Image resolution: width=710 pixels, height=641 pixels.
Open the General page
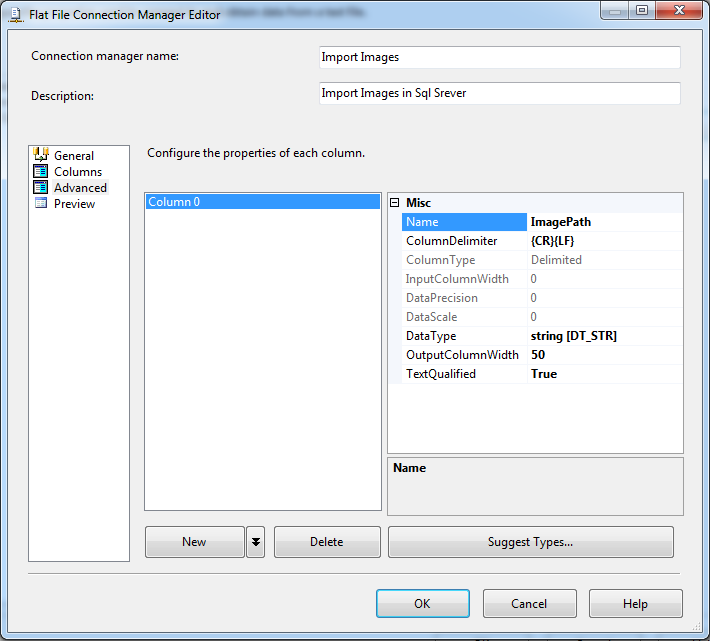(x=74, y=156)
